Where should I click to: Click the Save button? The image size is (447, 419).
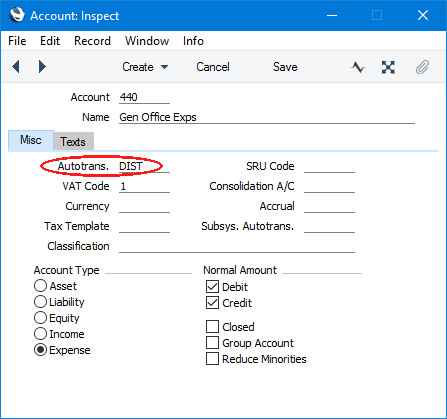(x=285, y=67)
